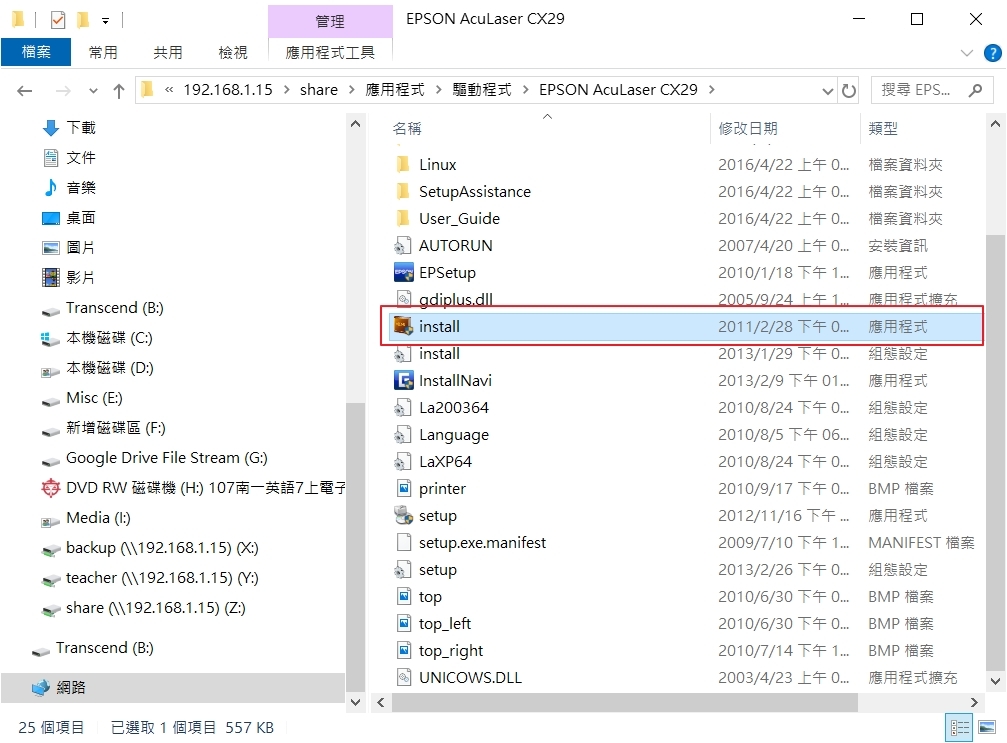Click the highlighted install application icon

(403, 326)
